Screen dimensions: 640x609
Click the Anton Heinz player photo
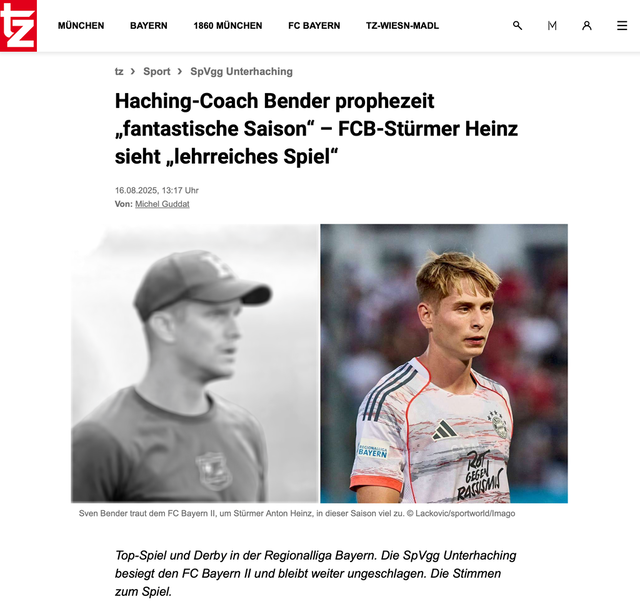[444, 363]
